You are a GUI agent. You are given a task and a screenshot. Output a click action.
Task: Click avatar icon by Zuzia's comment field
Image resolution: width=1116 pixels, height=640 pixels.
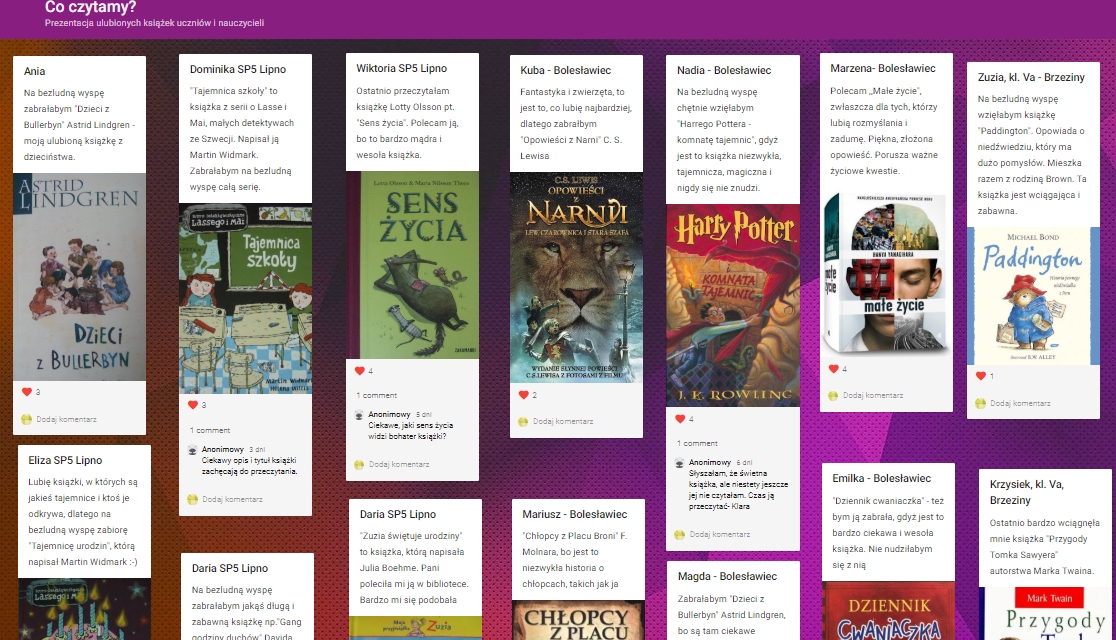coord(981,403)
